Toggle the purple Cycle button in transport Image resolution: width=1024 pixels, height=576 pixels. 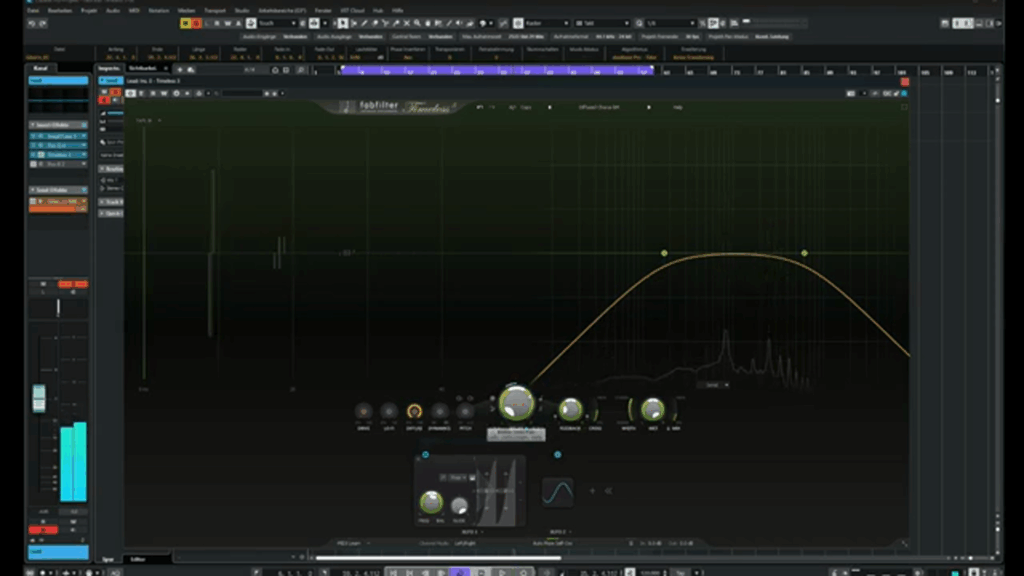point(459,573)
